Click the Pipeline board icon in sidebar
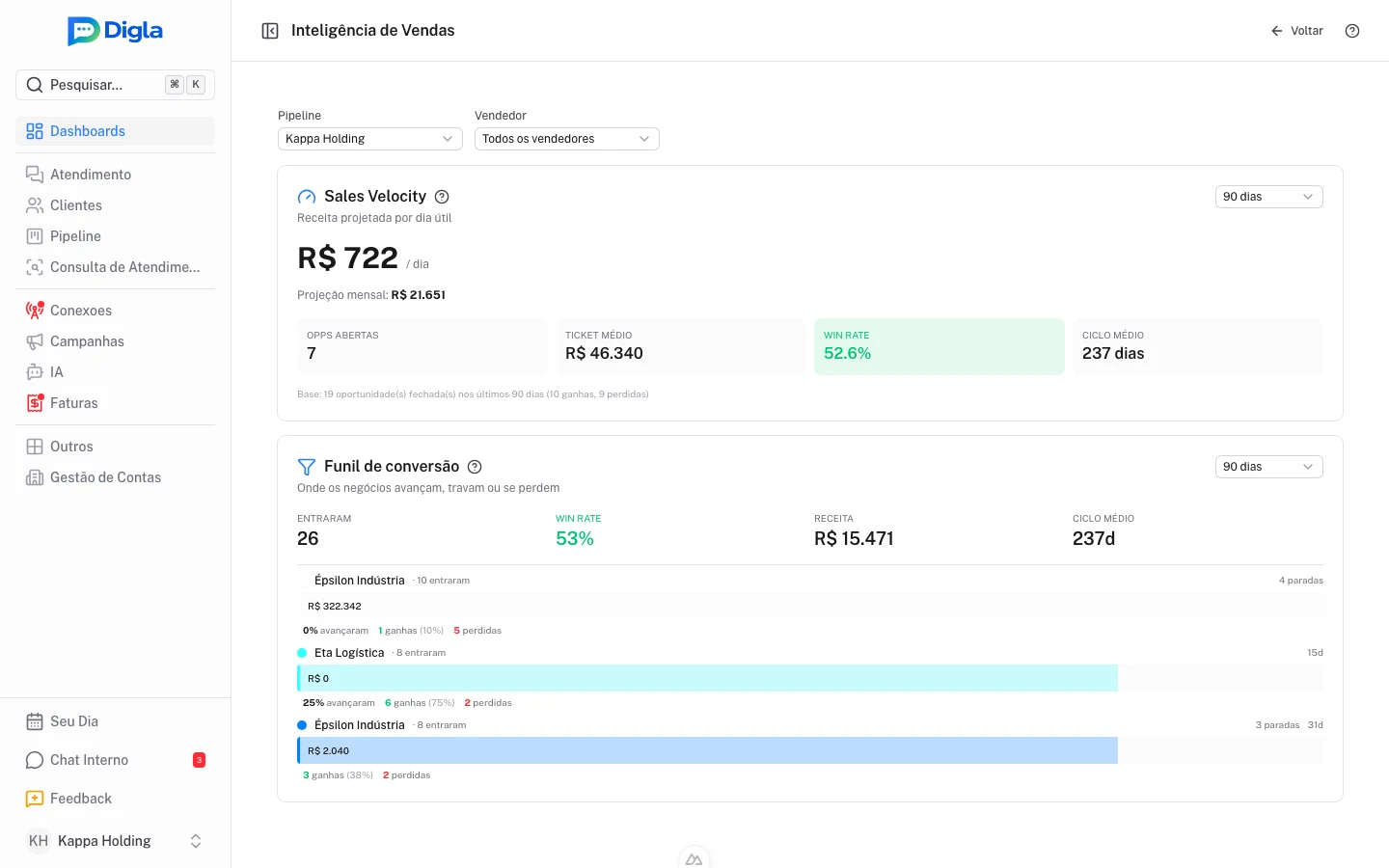 (x=35, y=236)
